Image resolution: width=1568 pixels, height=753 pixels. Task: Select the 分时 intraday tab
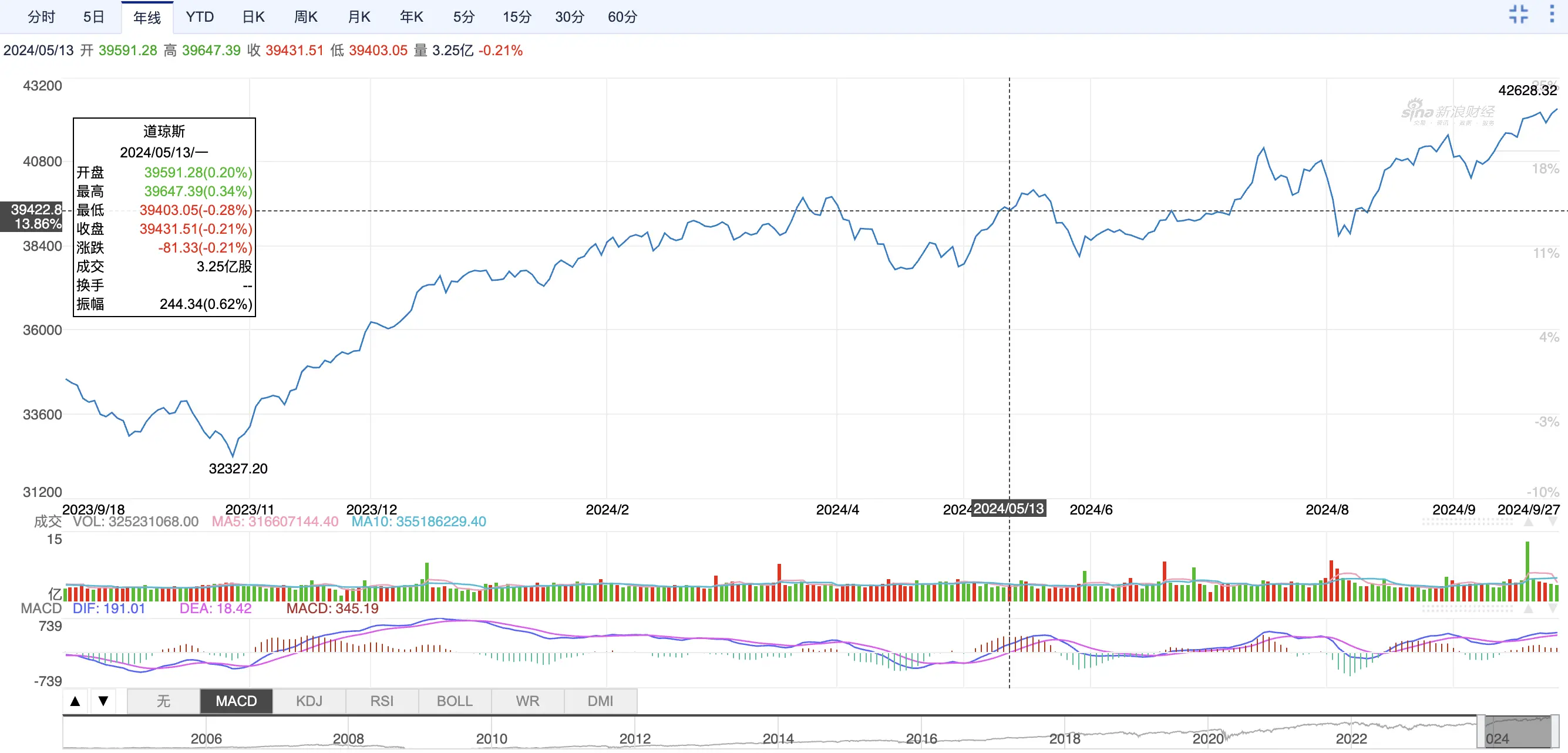tap(41, 17)
